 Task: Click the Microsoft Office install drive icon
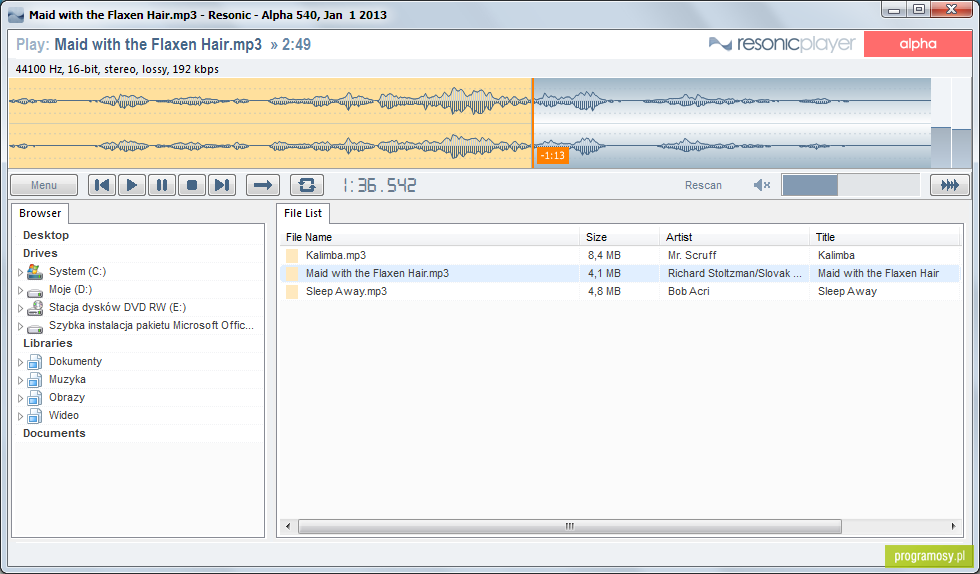pyautogui.click(x=35, y=327)
